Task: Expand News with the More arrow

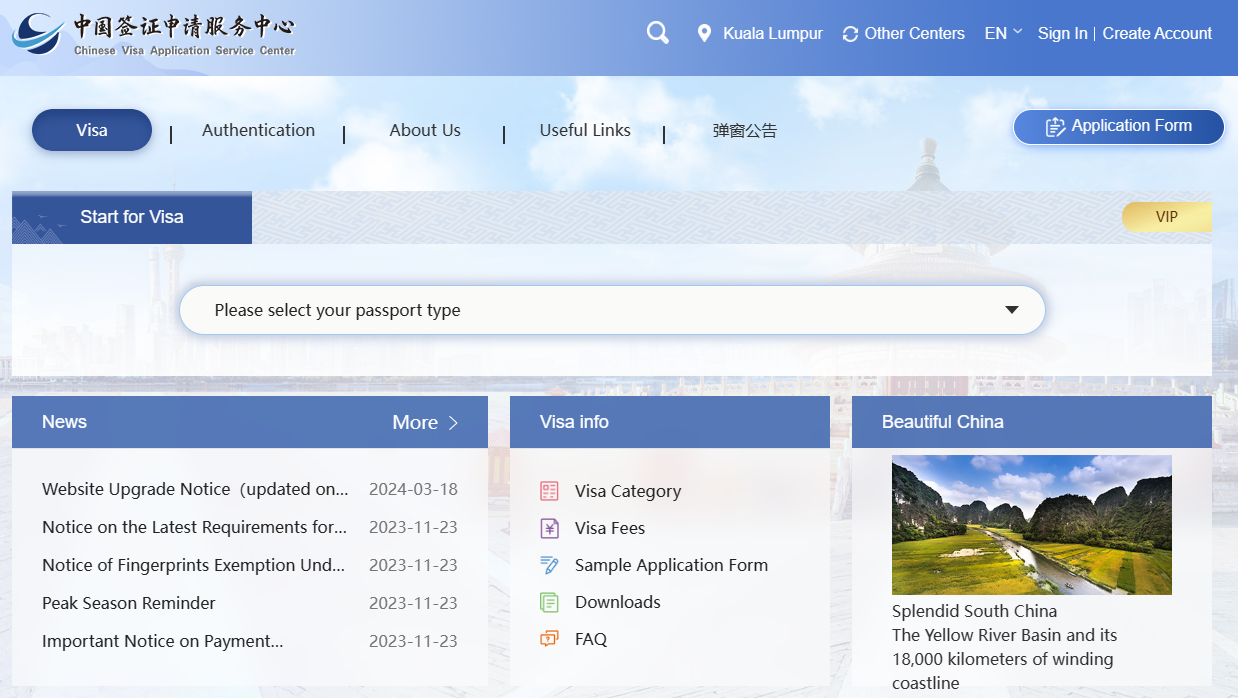Action: [x=425, y=422]
